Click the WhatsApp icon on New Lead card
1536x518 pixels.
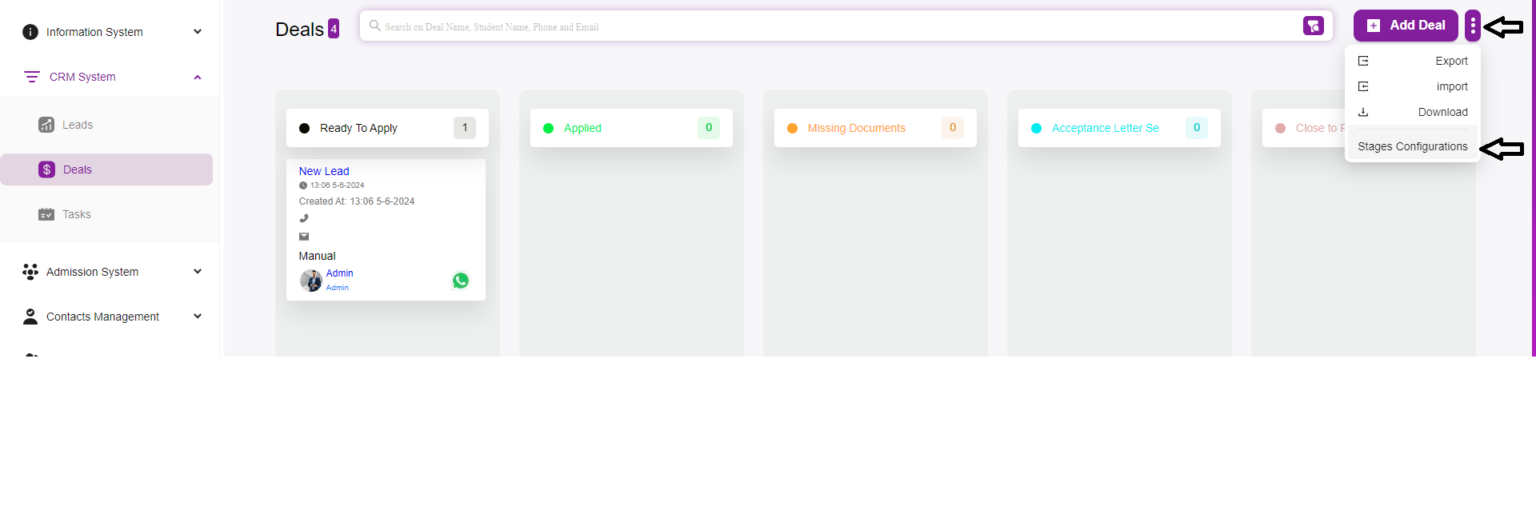point(460,281)
